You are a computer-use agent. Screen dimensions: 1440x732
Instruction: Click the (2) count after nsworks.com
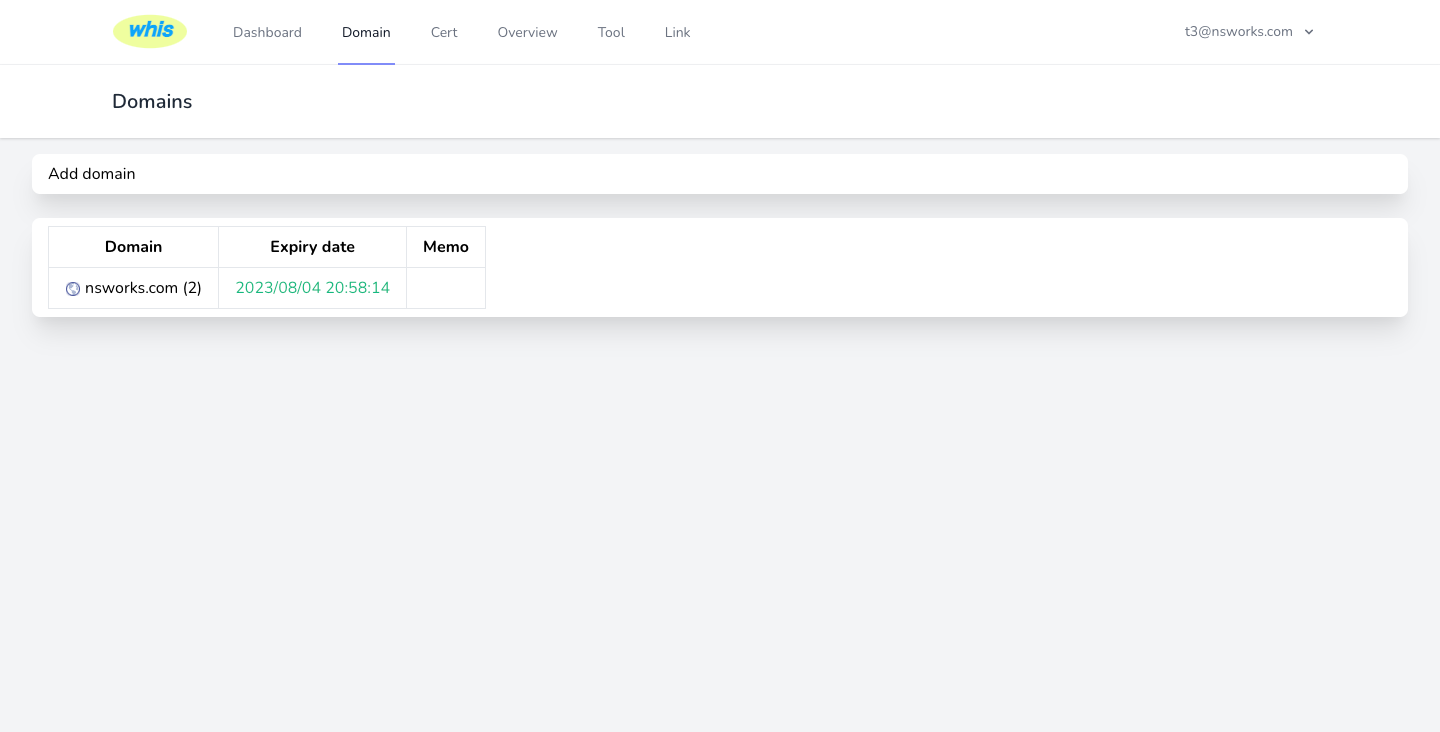(192, 288)
